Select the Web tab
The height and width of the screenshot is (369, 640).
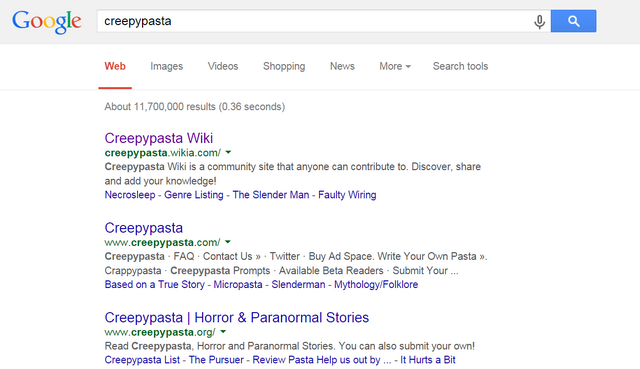[115, 66]
